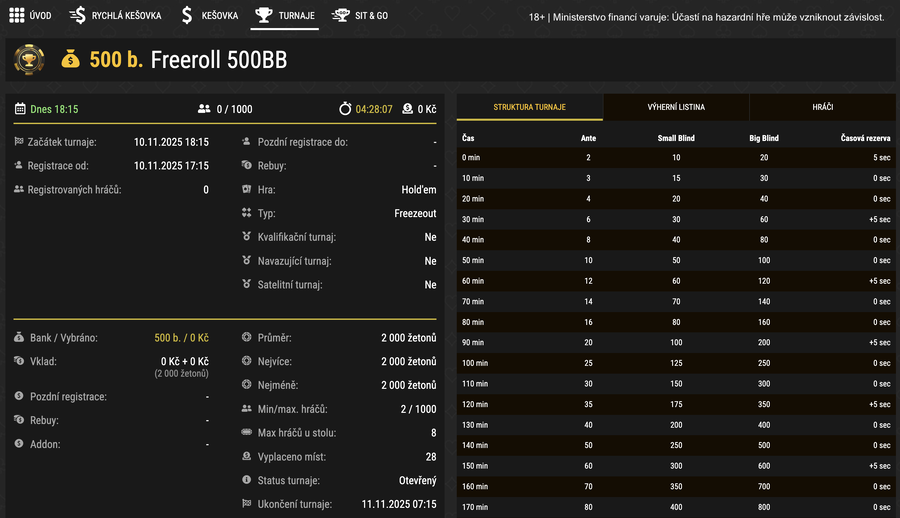Click the Otevřený status value
The image size is (900, 518).
click(418, 480)
